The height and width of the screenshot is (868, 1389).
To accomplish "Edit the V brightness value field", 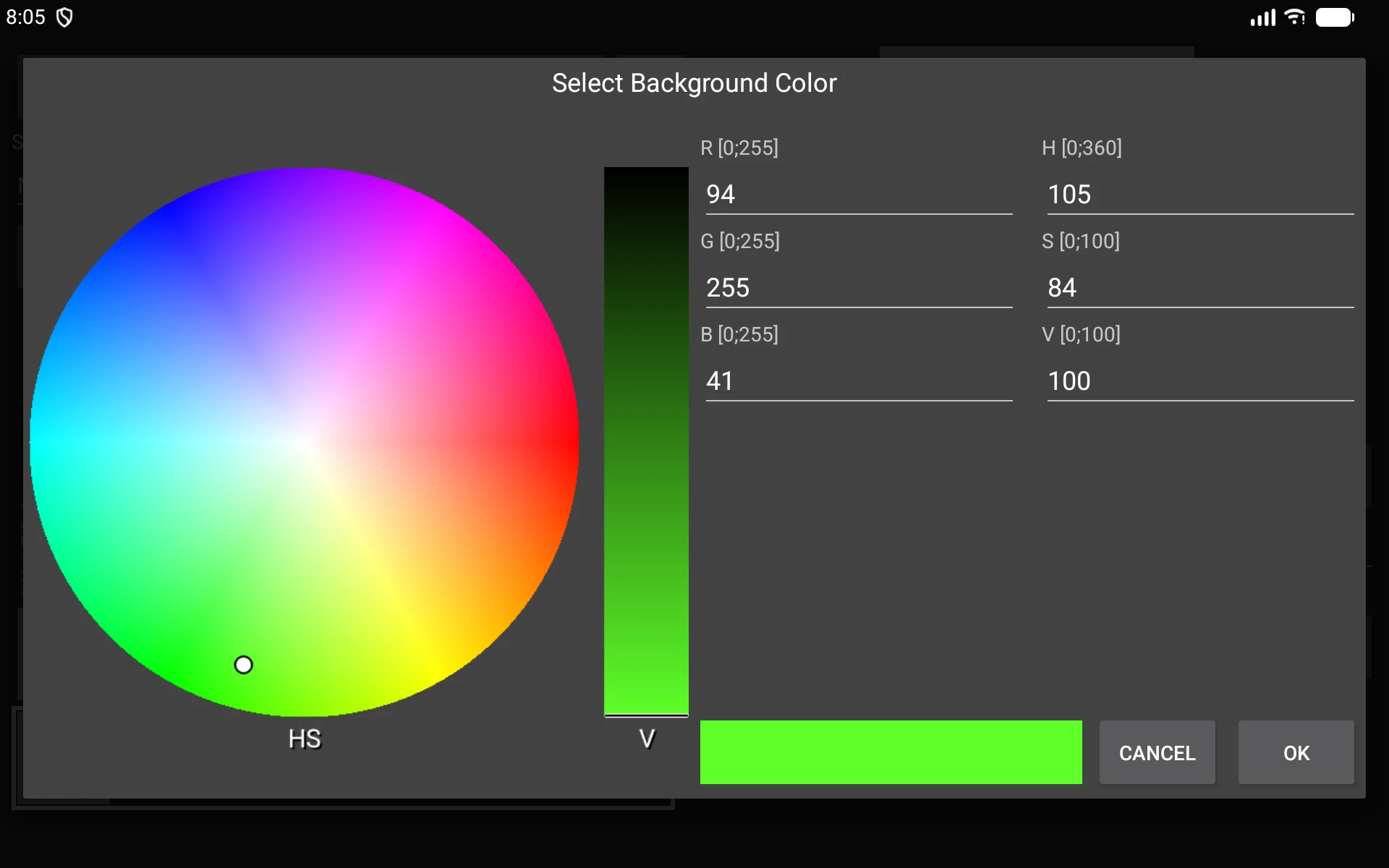I will (x=1200, y=380).
